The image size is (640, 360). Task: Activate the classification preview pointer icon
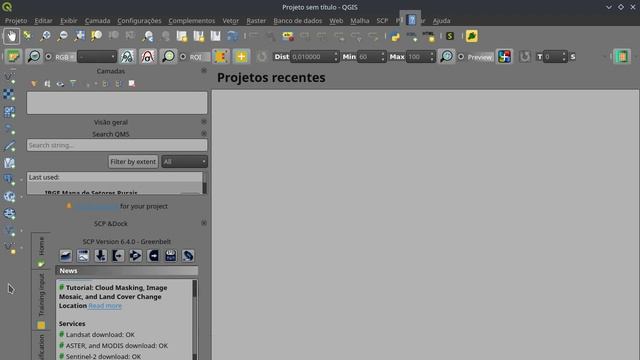tap(504, 56)
